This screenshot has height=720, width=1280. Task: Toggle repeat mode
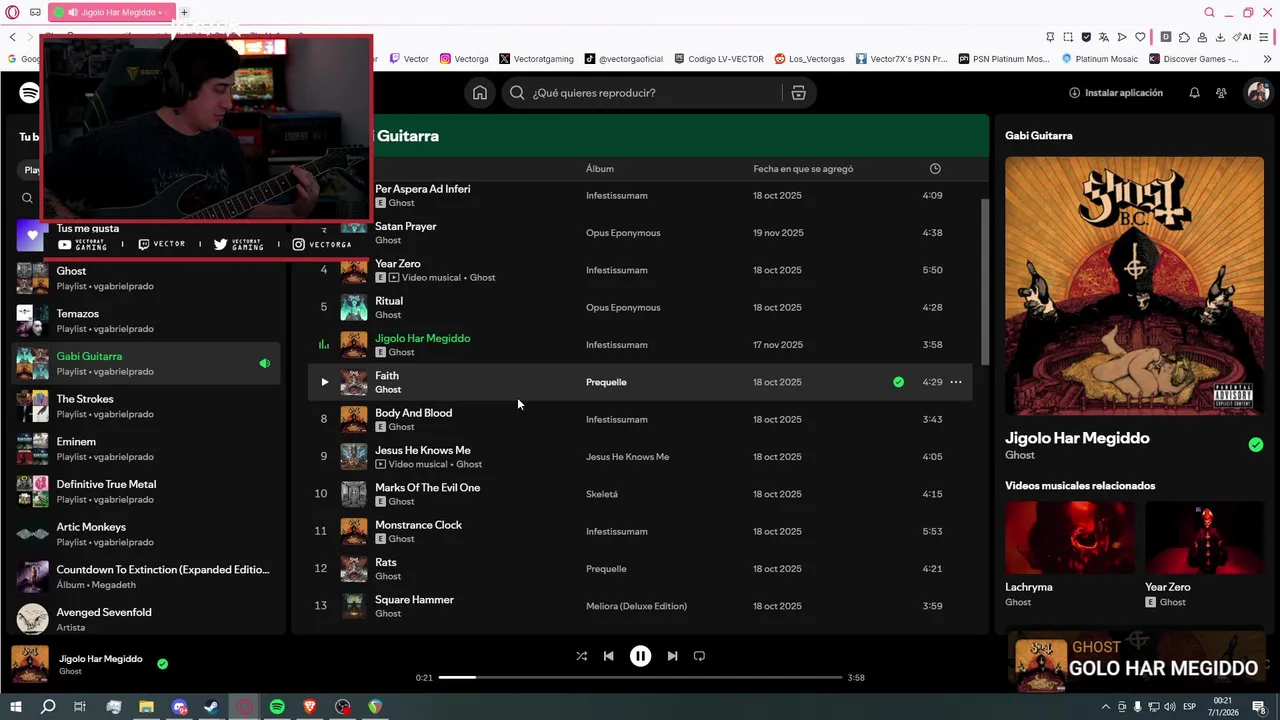click(699, 656)
